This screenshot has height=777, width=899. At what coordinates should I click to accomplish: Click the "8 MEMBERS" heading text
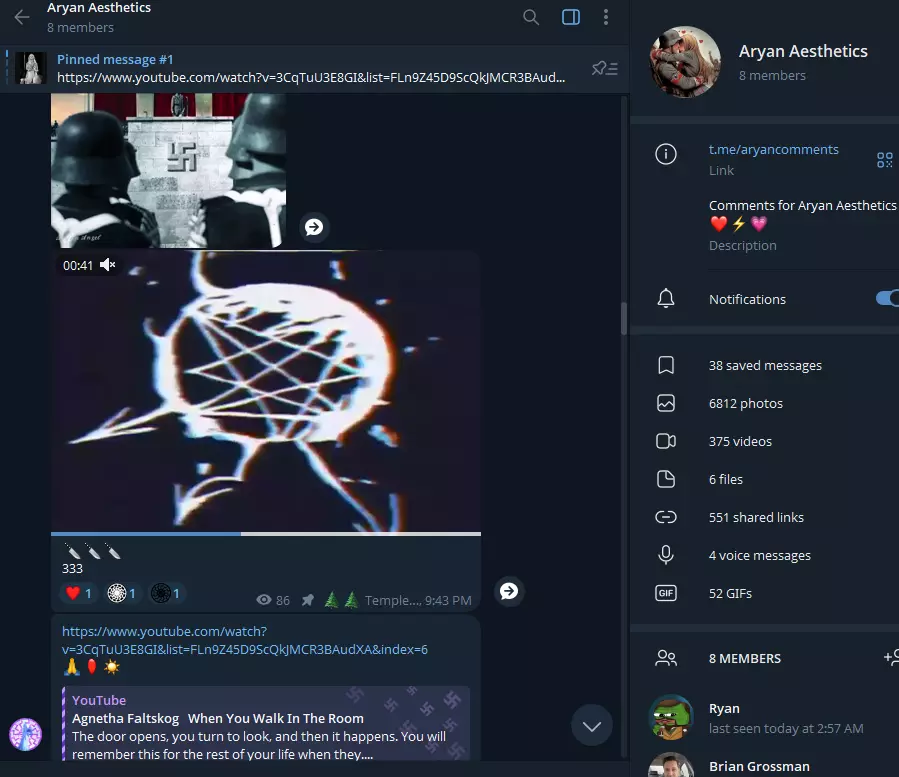tap(745, 658)
